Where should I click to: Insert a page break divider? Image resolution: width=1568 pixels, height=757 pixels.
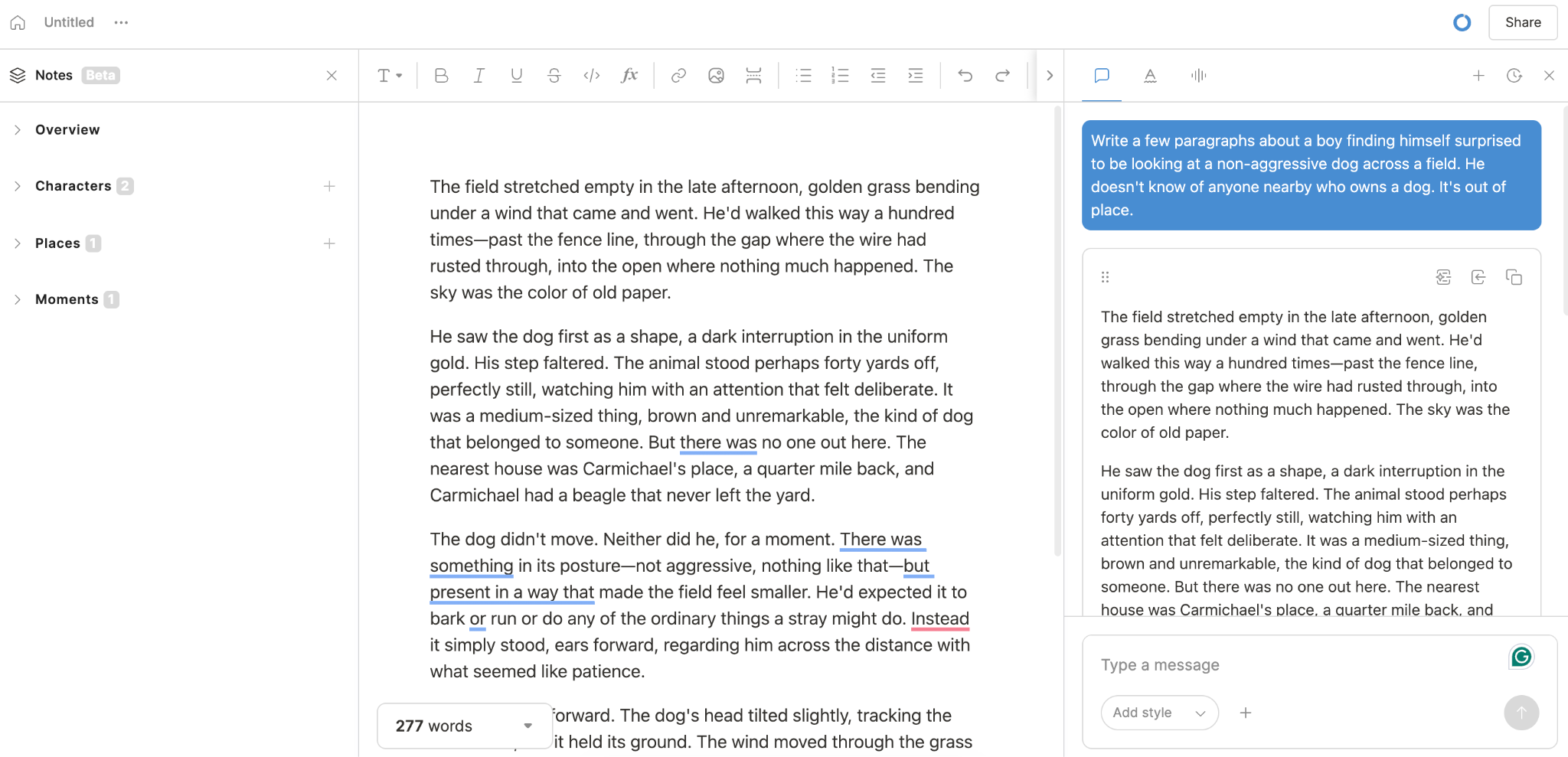753,75
